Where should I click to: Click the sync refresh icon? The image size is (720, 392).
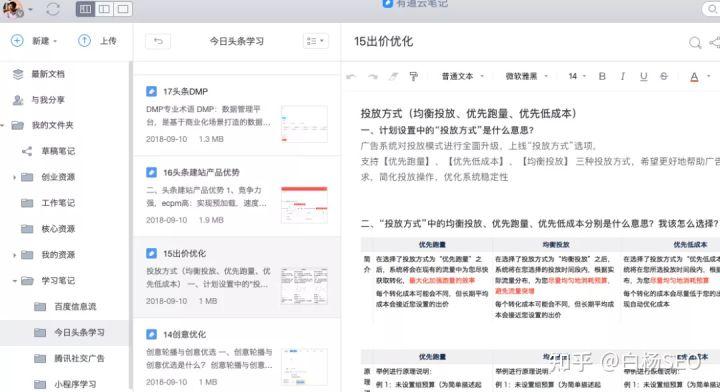tap(53, 9)
